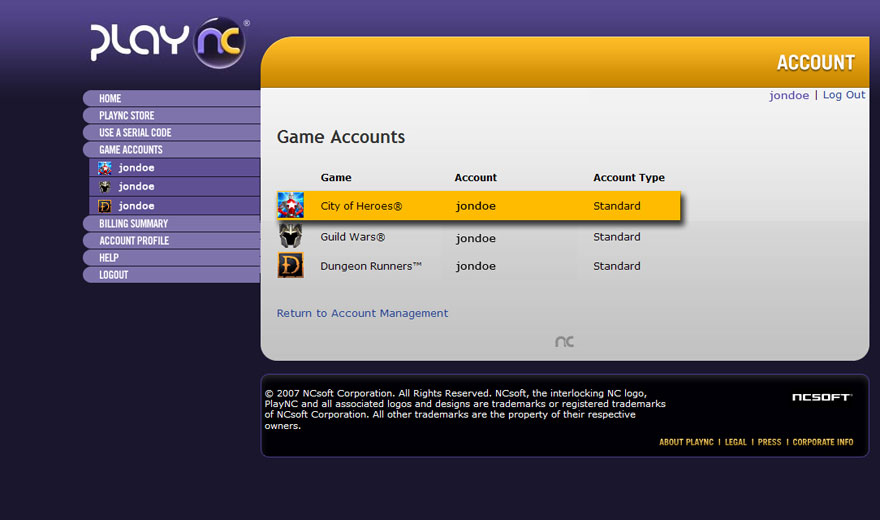
Task: Click the Game Accounts heading
Action: (341, 137)
